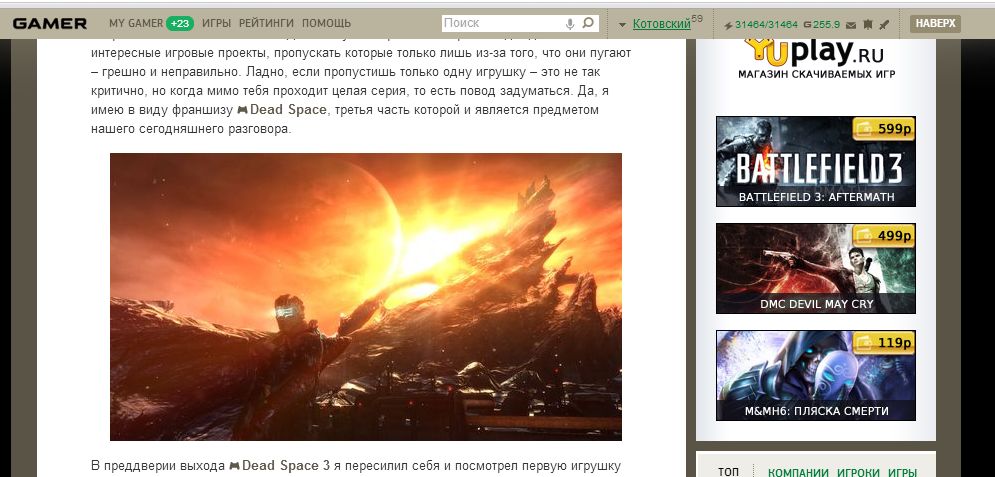Open the DMC Devil May Cry banner
995x477 pixels.
[815, 268]
